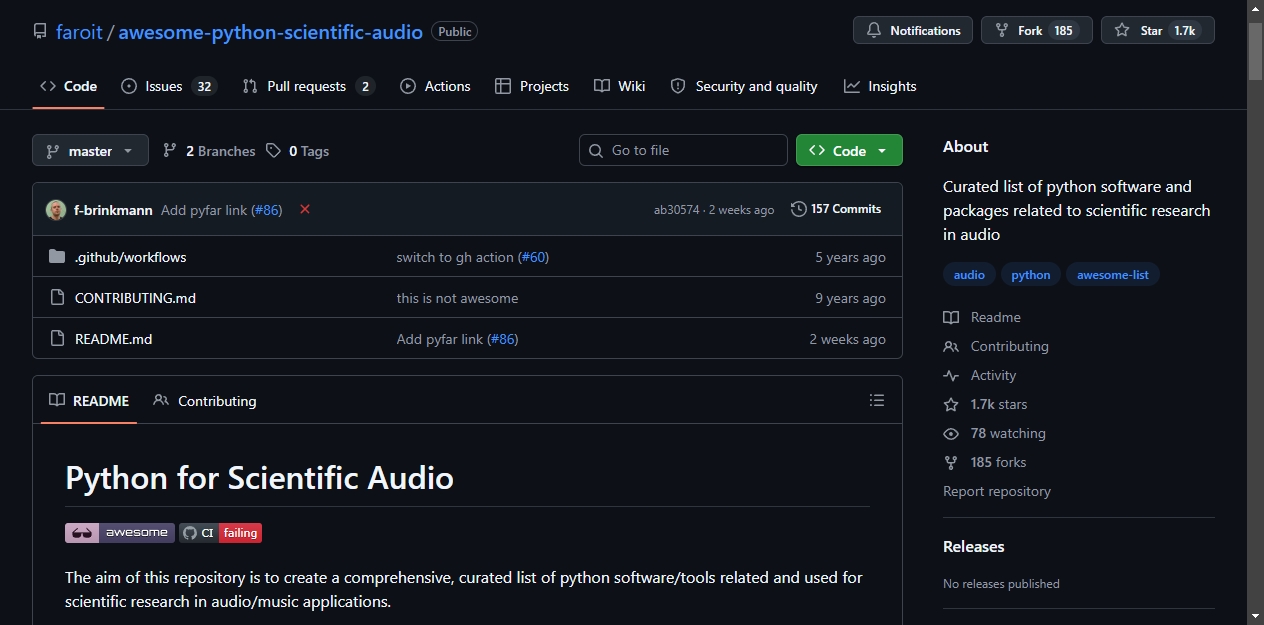Screen dimensions: 1264x625
Task: Open the faroit owner link
Action: pos(79,31)
